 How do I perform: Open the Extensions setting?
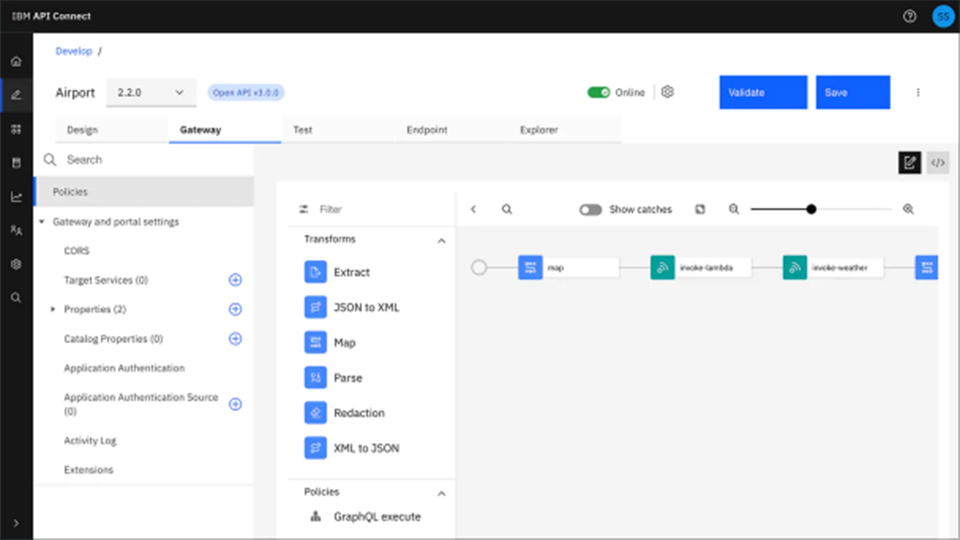89,470
